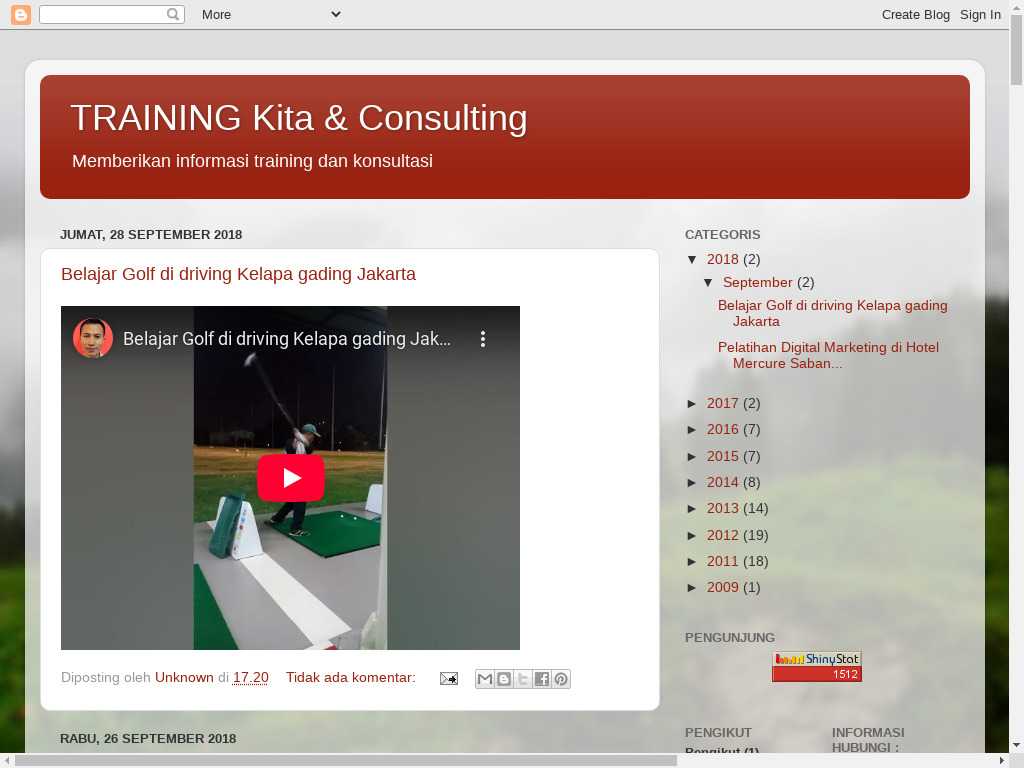Open sidebar link Belajar Golf di driving
The image size is (1024, 768).
tap(833, 313)
